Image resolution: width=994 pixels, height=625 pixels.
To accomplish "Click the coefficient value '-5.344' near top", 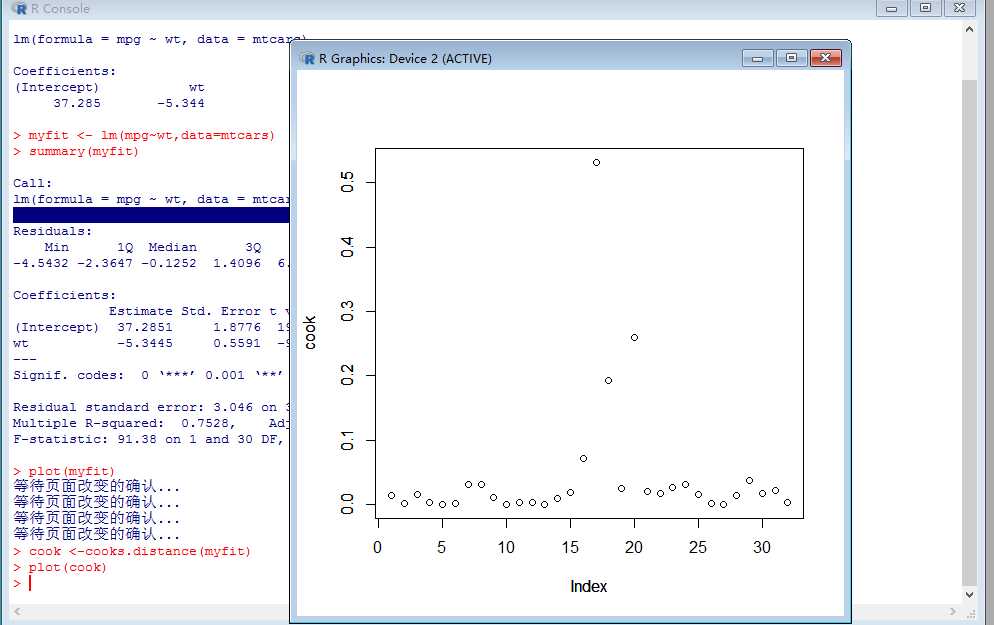I will pyautogui.click(x=181, y=103).
